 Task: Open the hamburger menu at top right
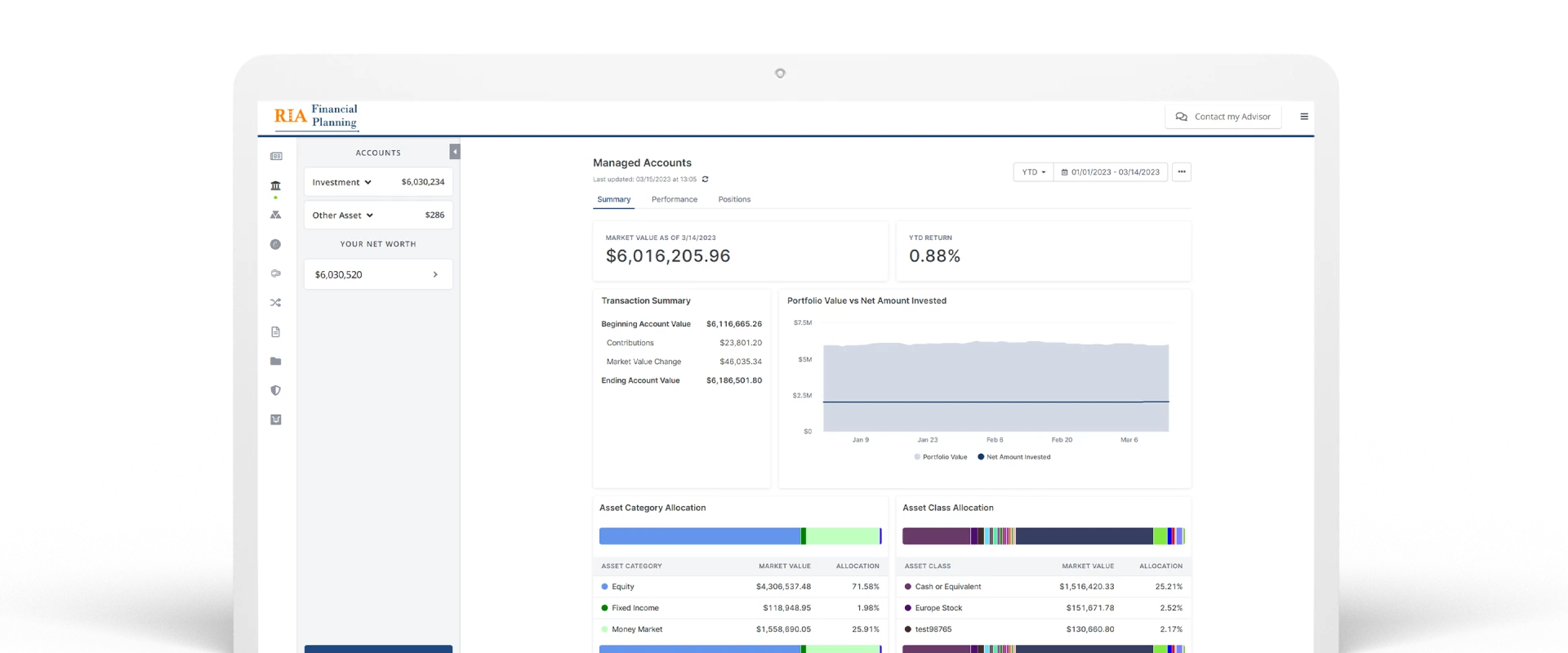click(1304, 117)
